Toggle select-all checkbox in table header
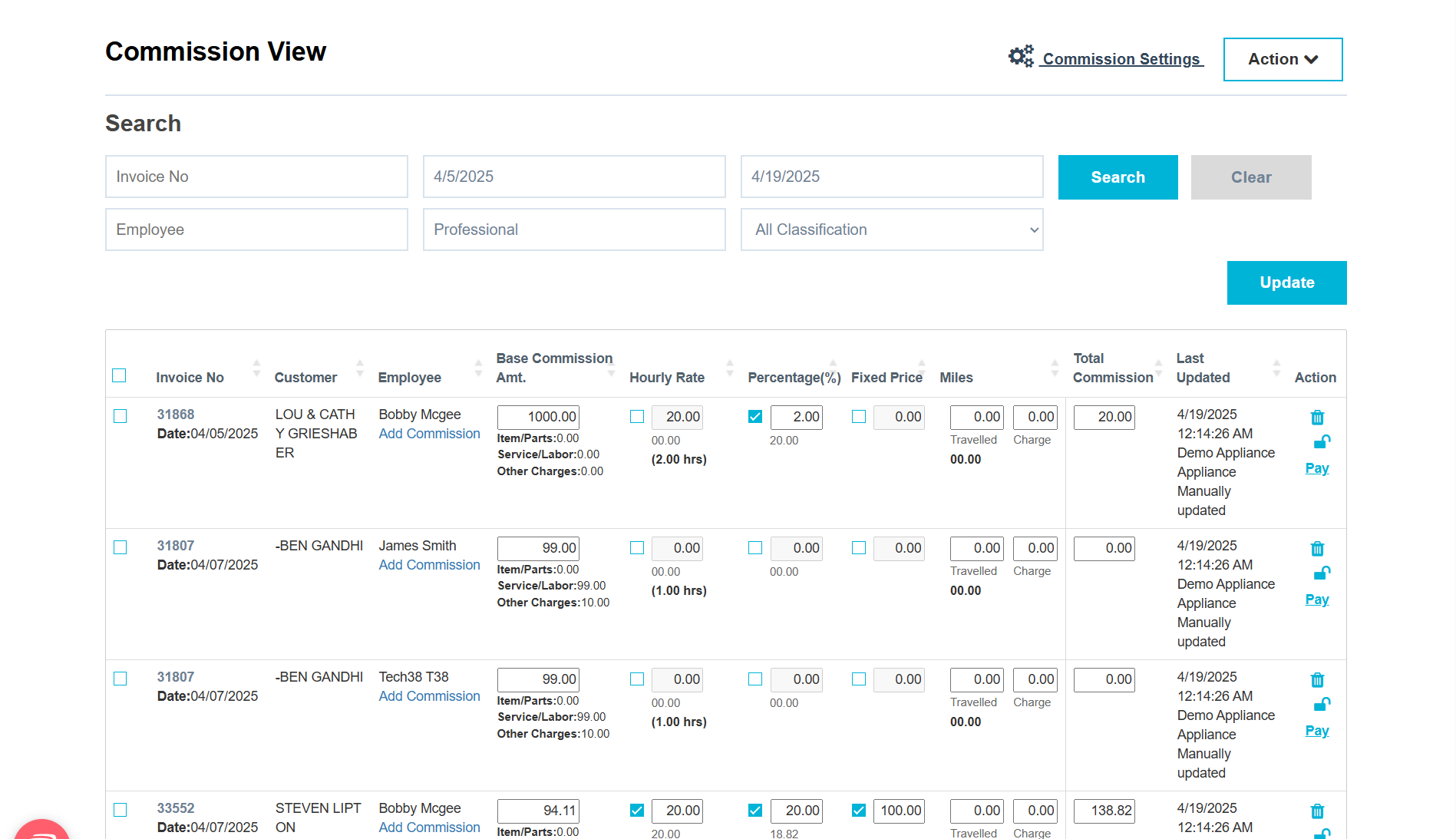Screen dimensions: 1456x839 119,375
